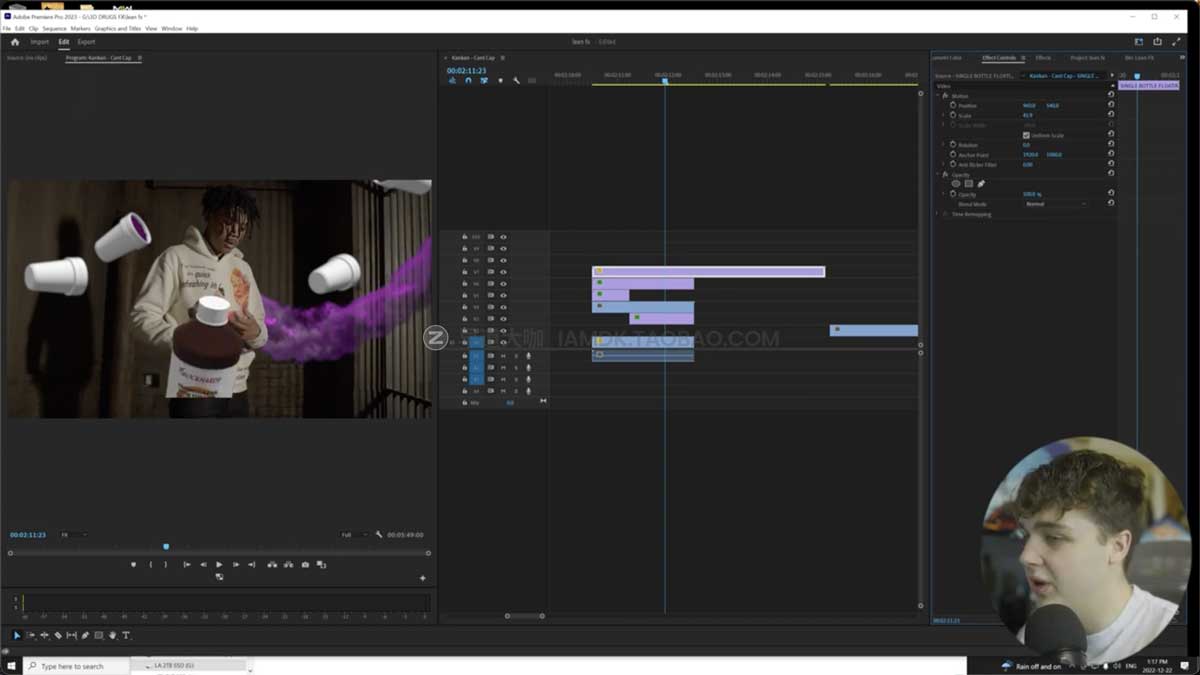Toggle Uniform Scale checkbox

click(x=1026, y=135)
